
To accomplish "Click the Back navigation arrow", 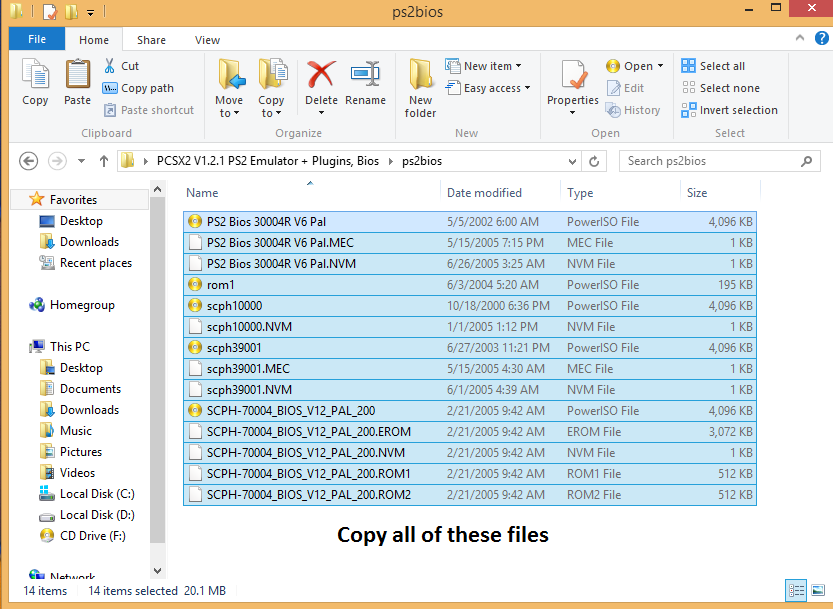I will click(x=29, y=161).
